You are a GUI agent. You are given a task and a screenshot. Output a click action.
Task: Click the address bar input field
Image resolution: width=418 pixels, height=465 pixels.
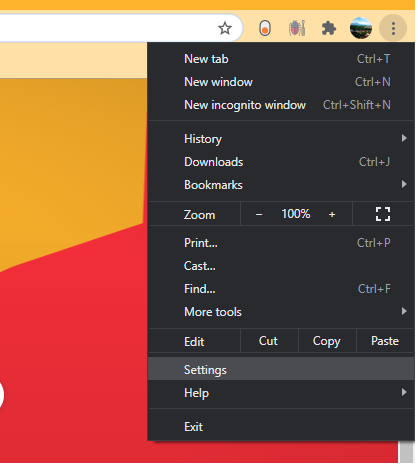click(x=107, y=28)
